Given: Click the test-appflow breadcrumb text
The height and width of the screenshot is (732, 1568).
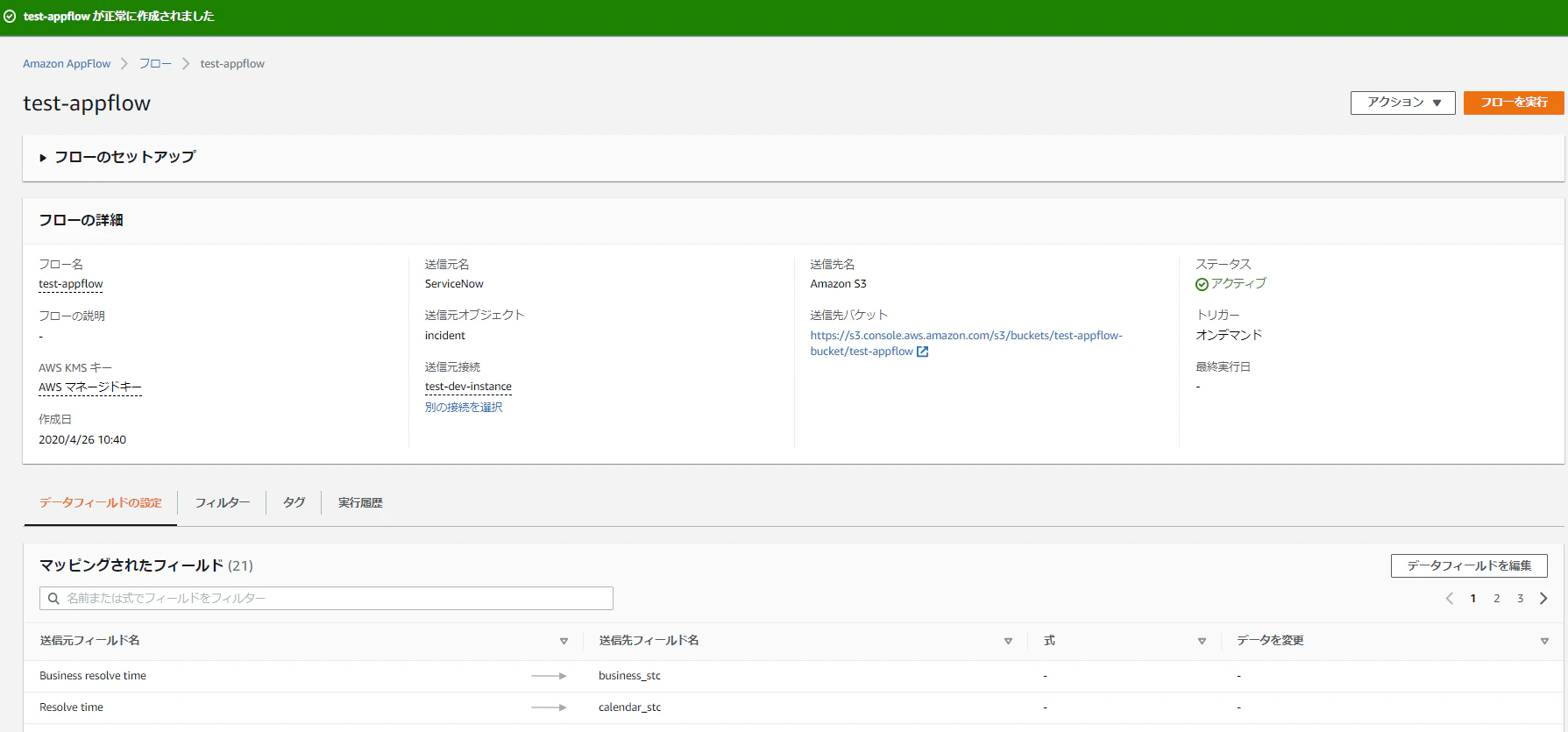Looking at the screenshot, I should point(232,64).
